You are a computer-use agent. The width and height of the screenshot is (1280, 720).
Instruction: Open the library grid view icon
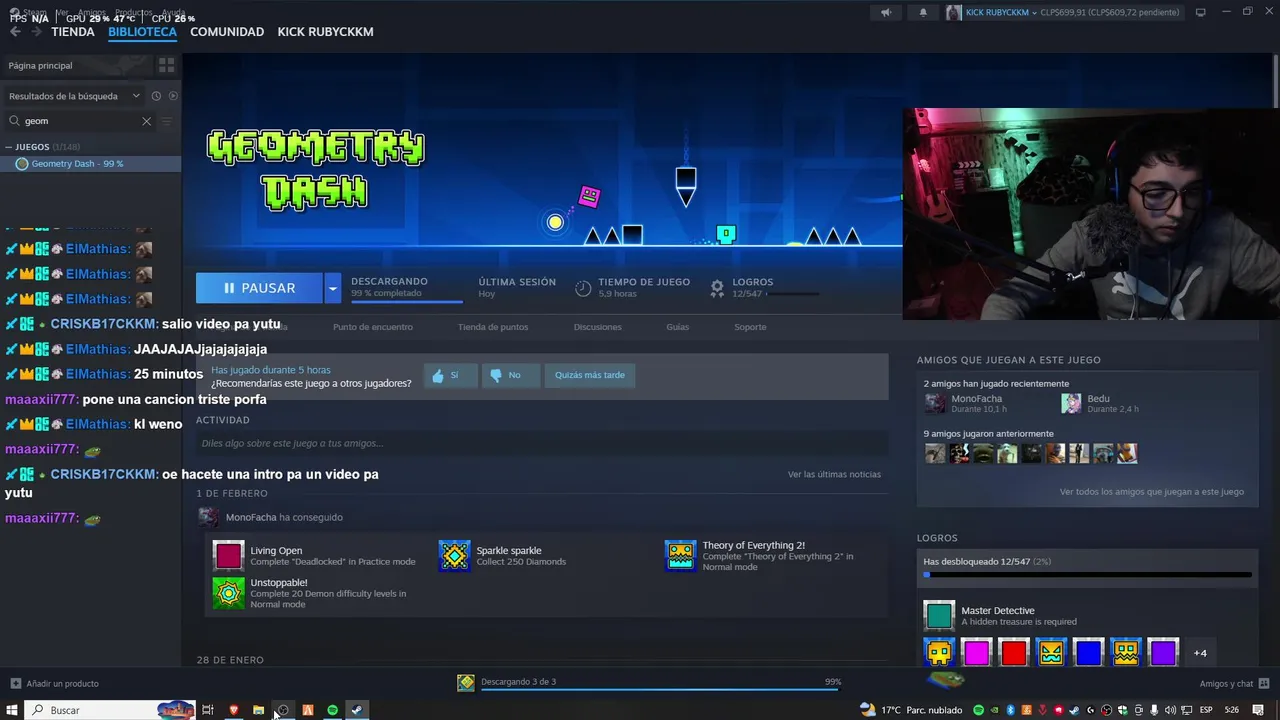click(x=167, y=65)
